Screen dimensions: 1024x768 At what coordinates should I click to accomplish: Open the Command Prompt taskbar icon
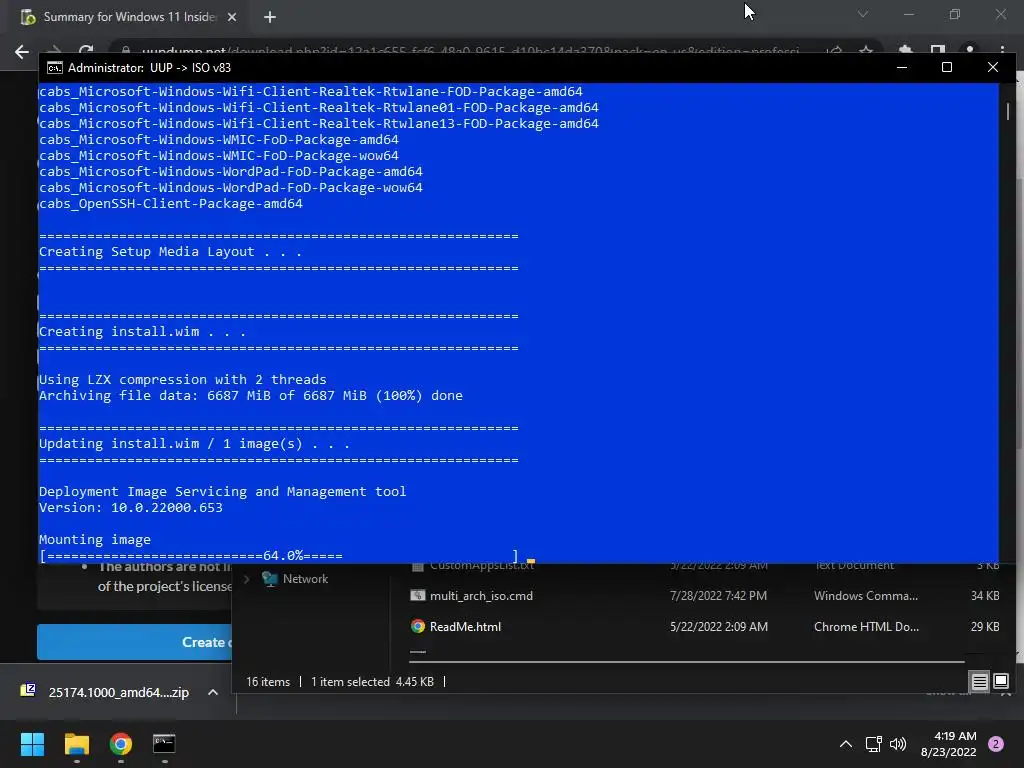pos(164,744)
